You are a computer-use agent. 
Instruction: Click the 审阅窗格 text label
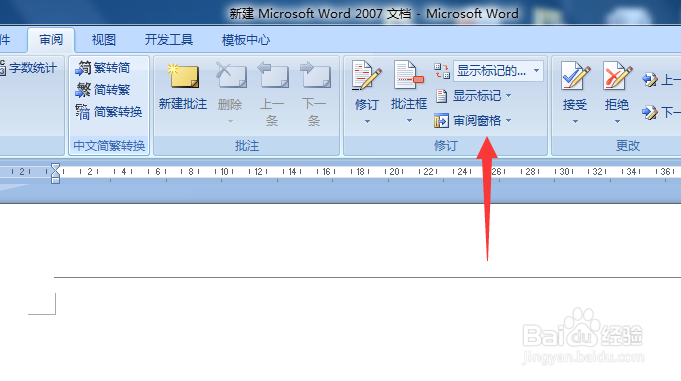click(x=477, y=121)
